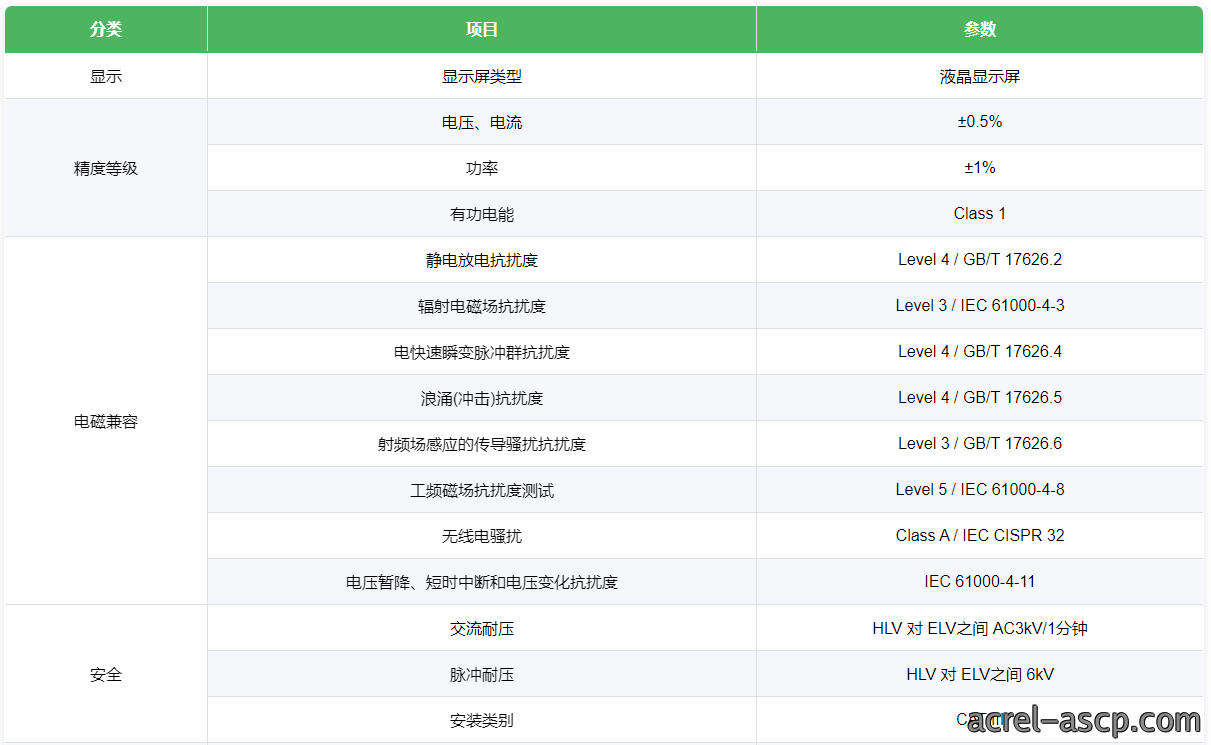
Task: Select the 交流耐压 item cell
Action: (x=482, y=628)
